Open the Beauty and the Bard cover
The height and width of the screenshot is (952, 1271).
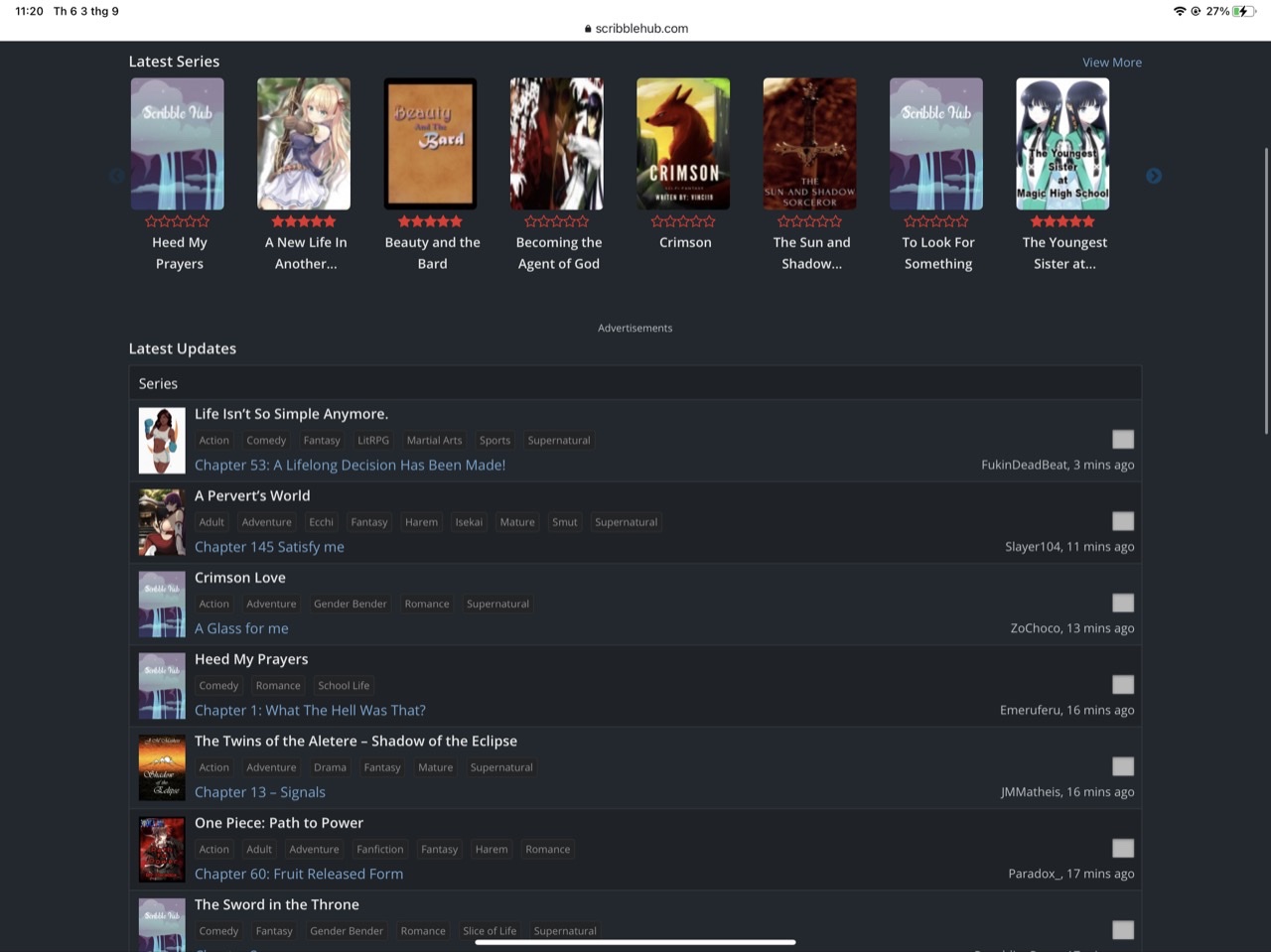tap(430, 144)
